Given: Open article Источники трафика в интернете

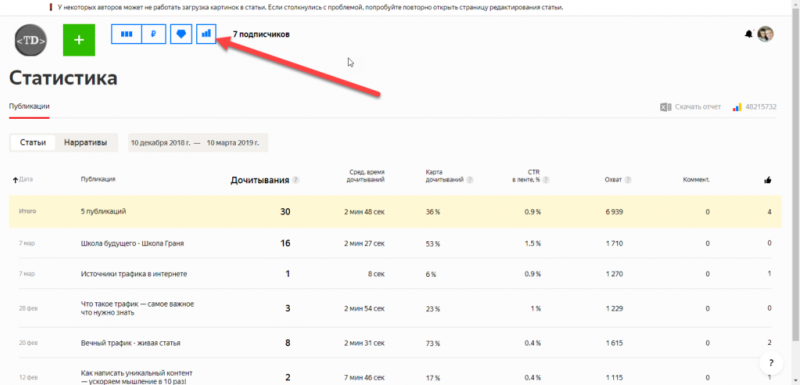Looking at the screenshot, I should tap(134, 274).
